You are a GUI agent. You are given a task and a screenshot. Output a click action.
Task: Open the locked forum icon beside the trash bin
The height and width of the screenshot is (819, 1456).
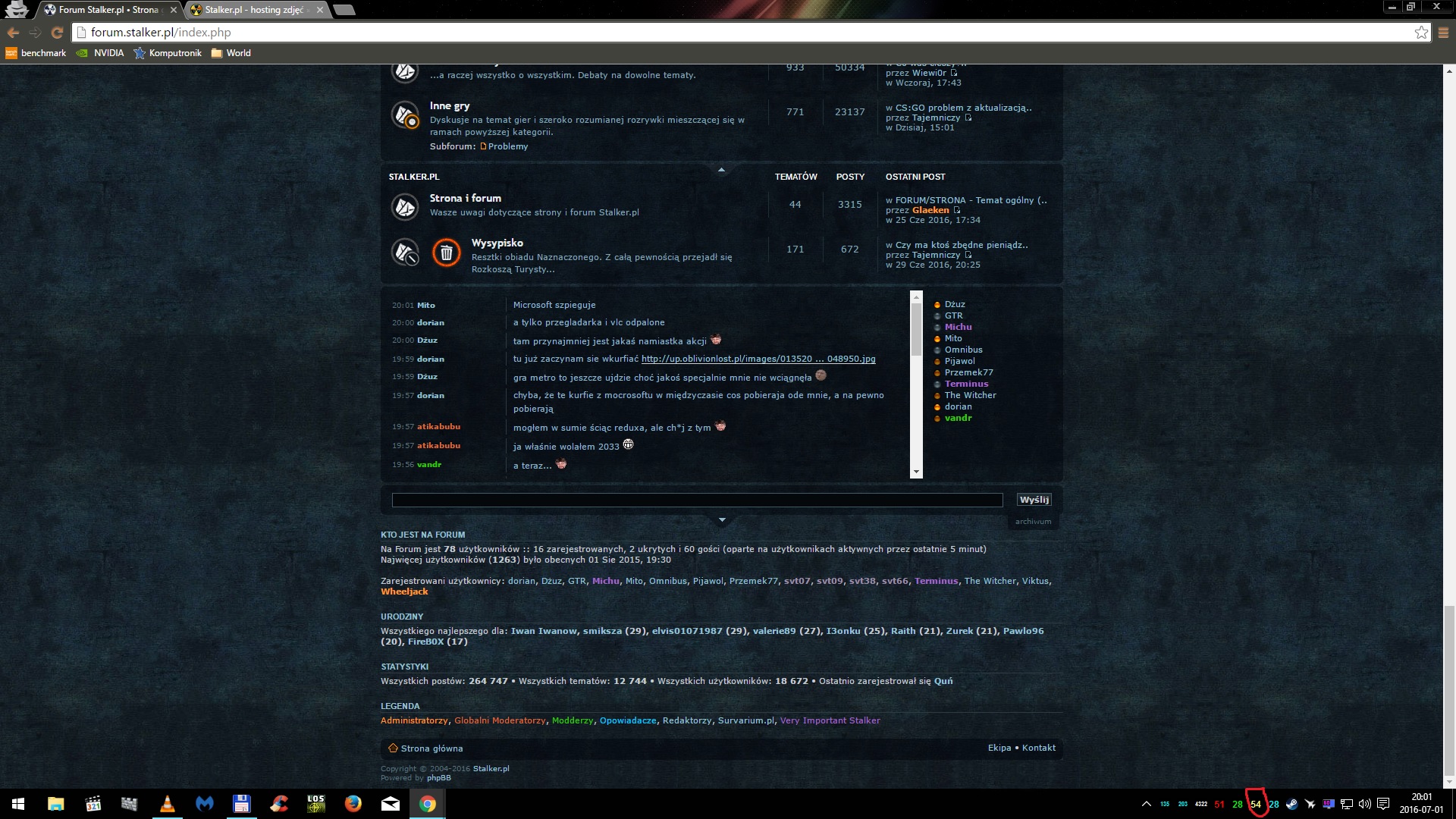tap(405, 253)
